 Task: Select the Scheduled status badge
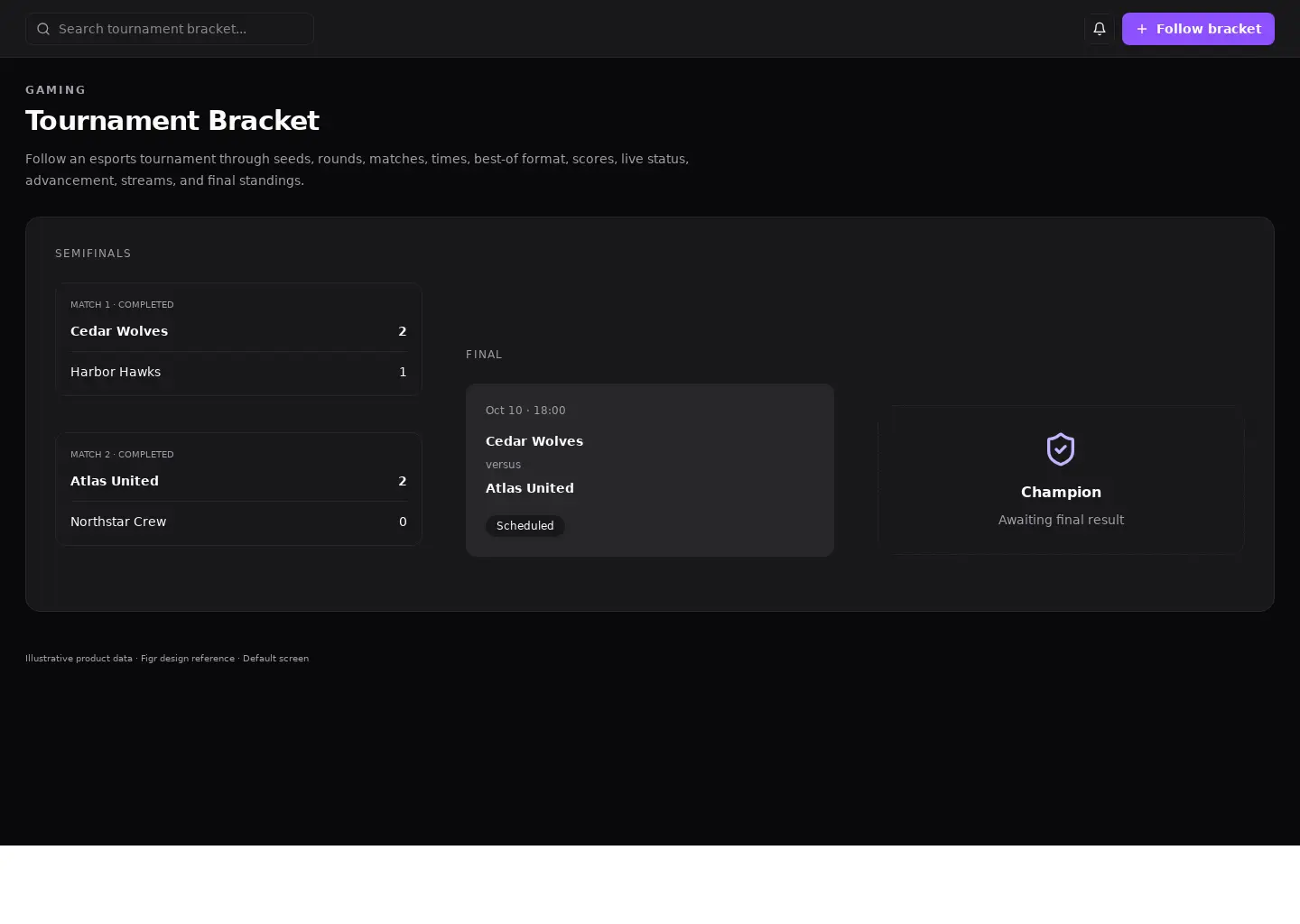click(x=525, y=526)
